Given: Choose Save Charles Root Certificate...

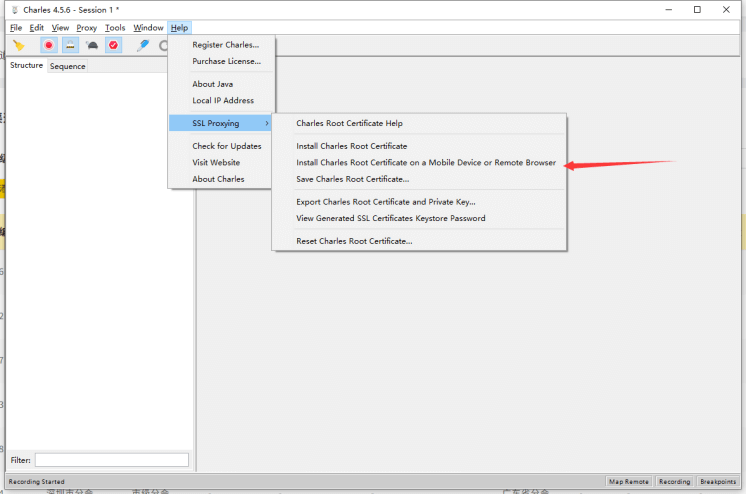Looking at the screenshot, I should coord(353,179).
